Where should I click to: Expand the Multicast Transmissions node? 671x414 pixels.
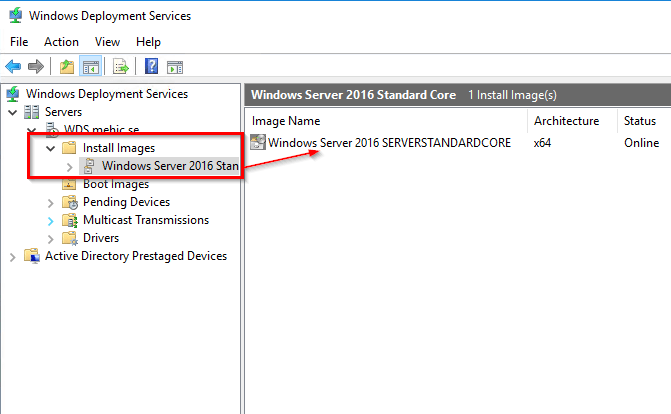tap(51, 220)
